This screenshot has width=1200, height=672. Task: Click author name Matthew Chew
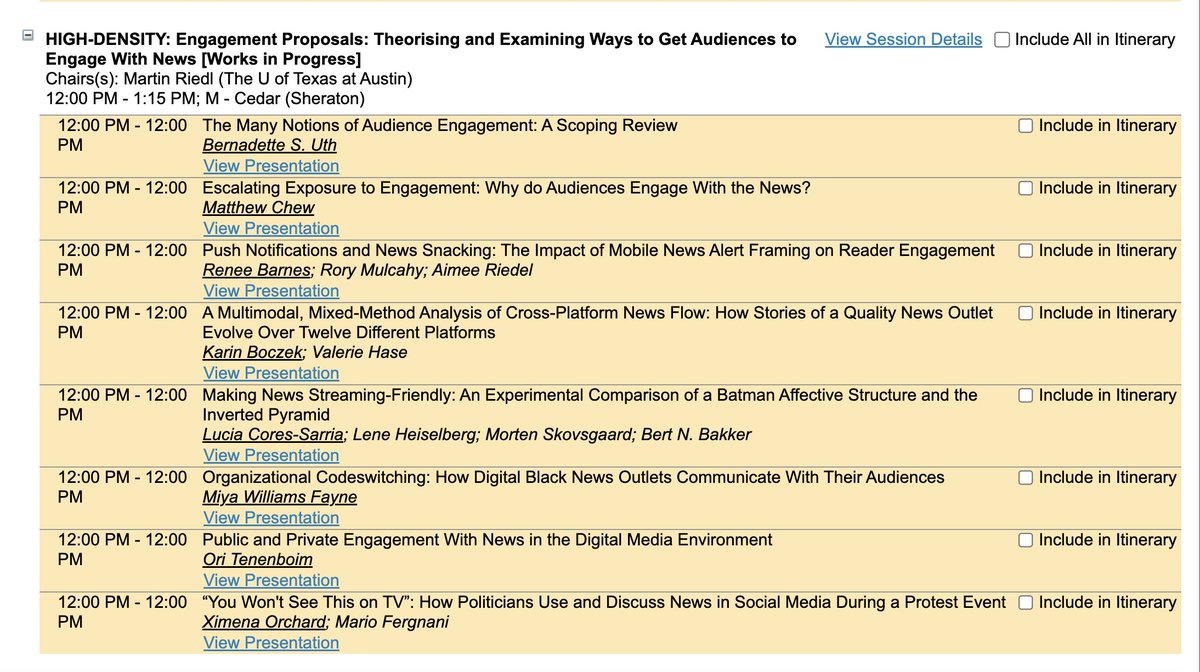(x=258, y=207)
